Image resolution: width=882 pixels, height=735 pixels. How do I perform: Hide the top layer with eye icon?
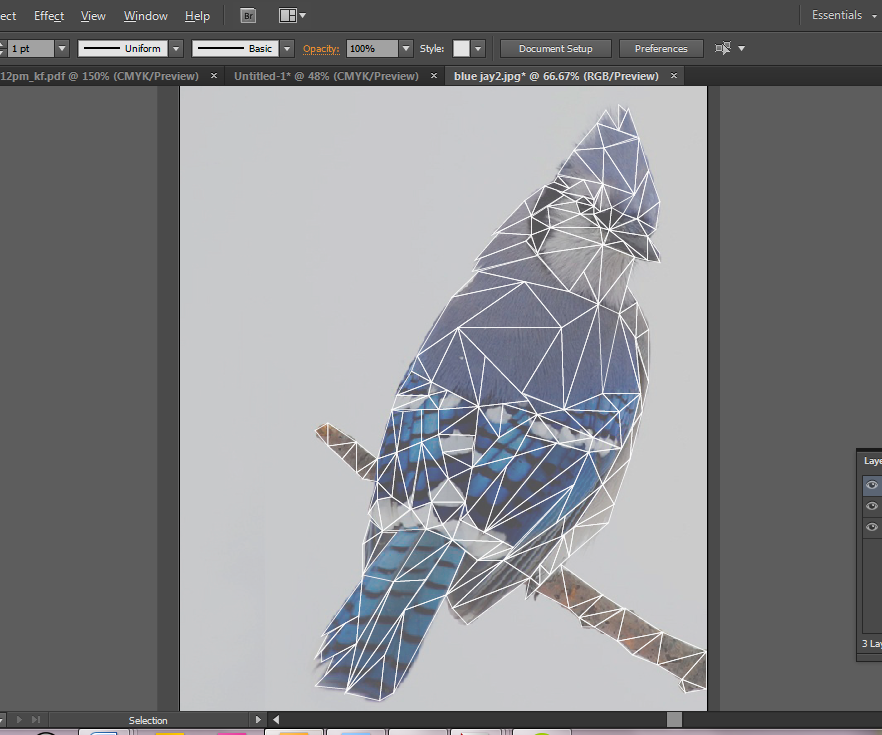872,485
